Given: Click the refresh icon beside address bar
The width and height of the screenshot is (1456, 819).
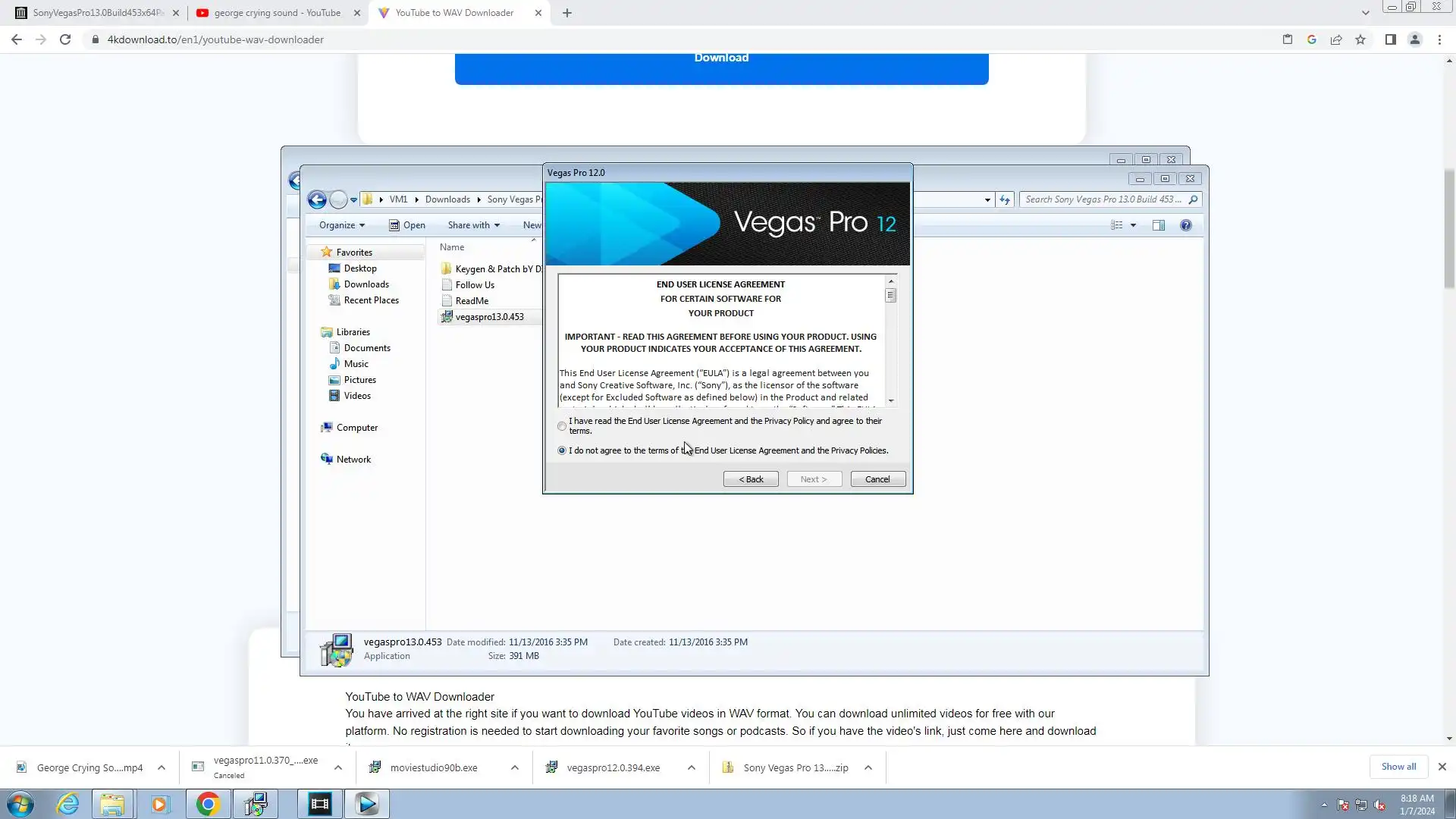Looking at the screenshot, I should click(1005, 199).
